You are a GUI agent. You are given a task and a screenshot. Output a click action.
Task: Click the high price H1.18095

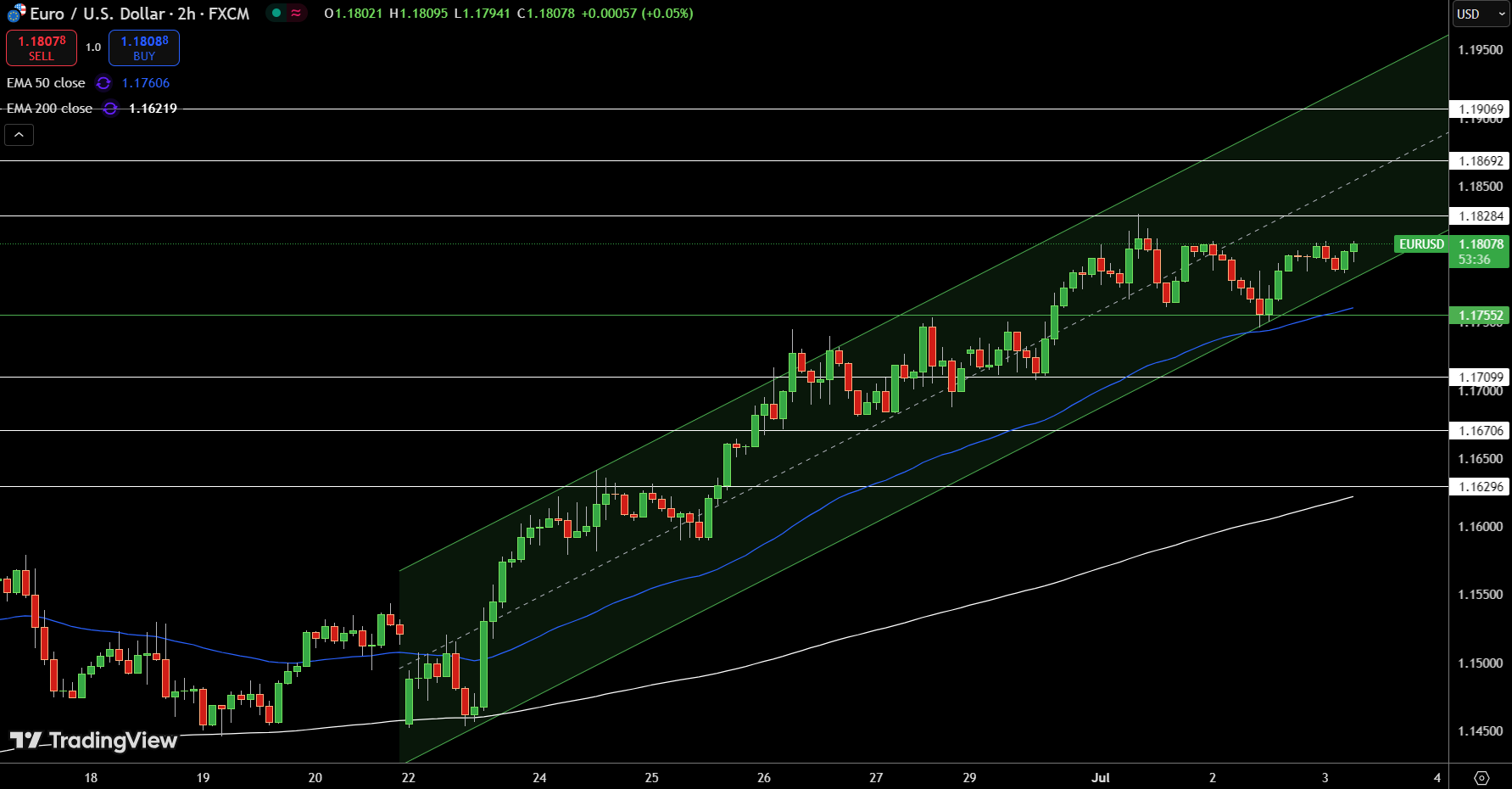[418, 14]
